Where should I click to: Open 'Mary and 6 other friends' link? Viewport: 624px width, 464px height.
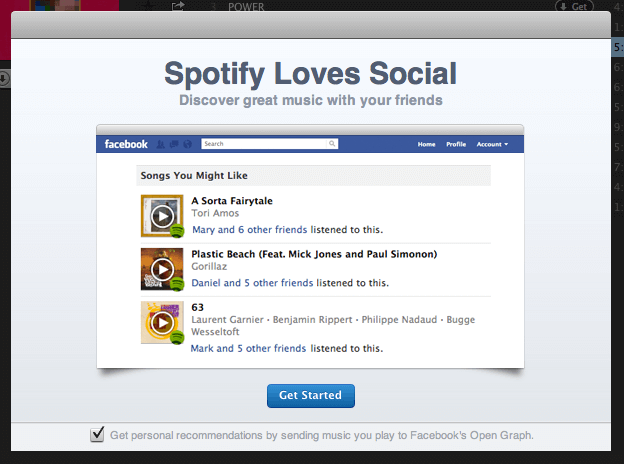pyautogui.click(x=250, y=230)
